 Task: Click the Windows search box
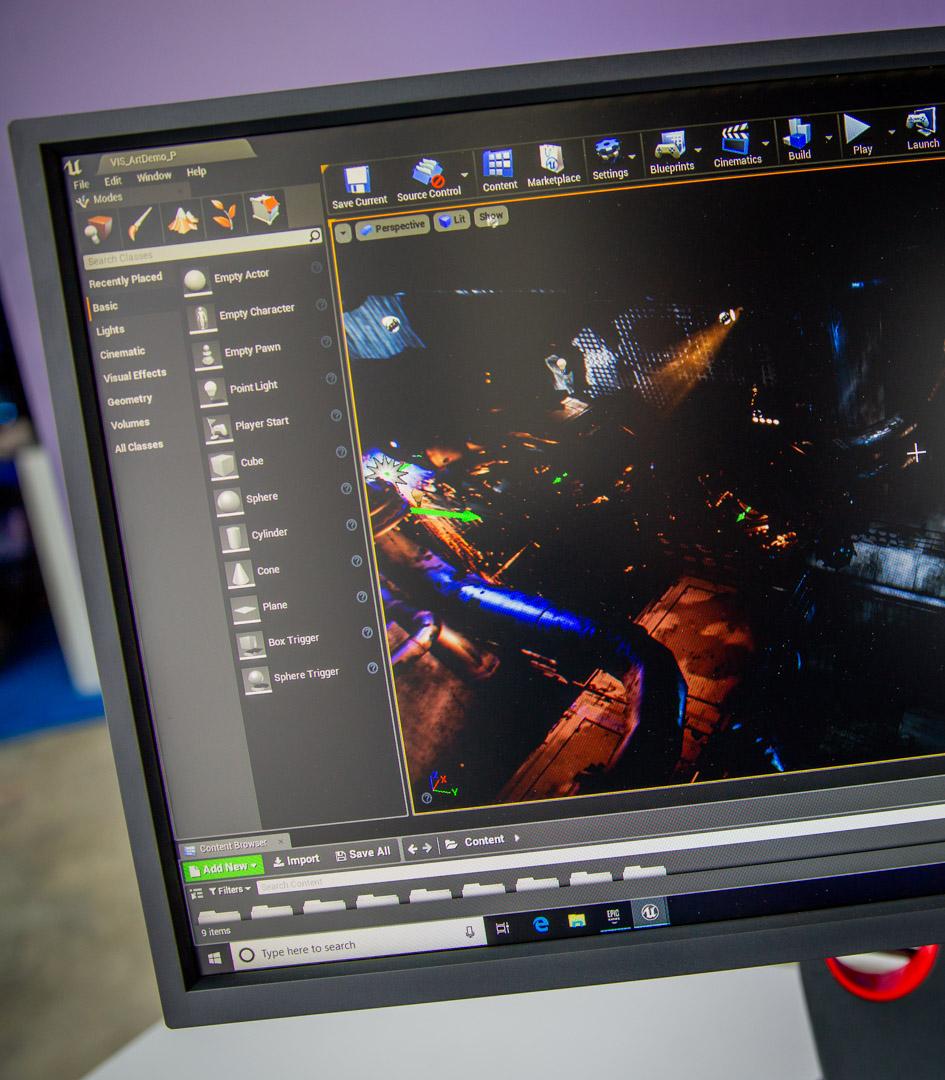pyautogui.click(x=357, y=943)
